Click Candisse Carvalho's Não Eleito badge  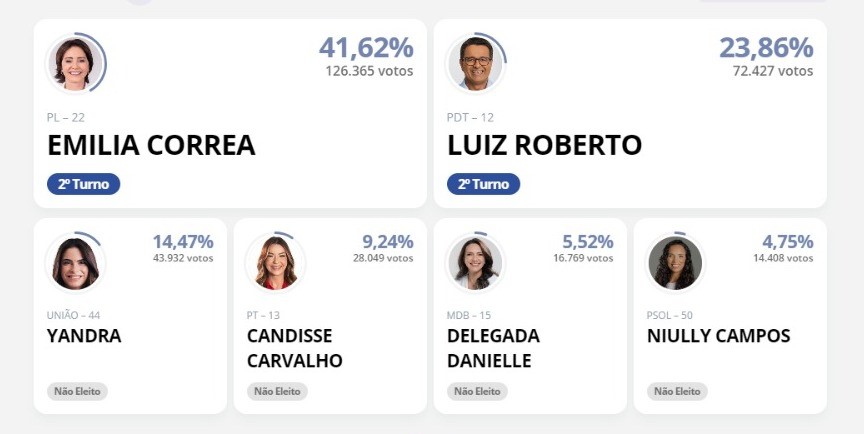[277, 391]
